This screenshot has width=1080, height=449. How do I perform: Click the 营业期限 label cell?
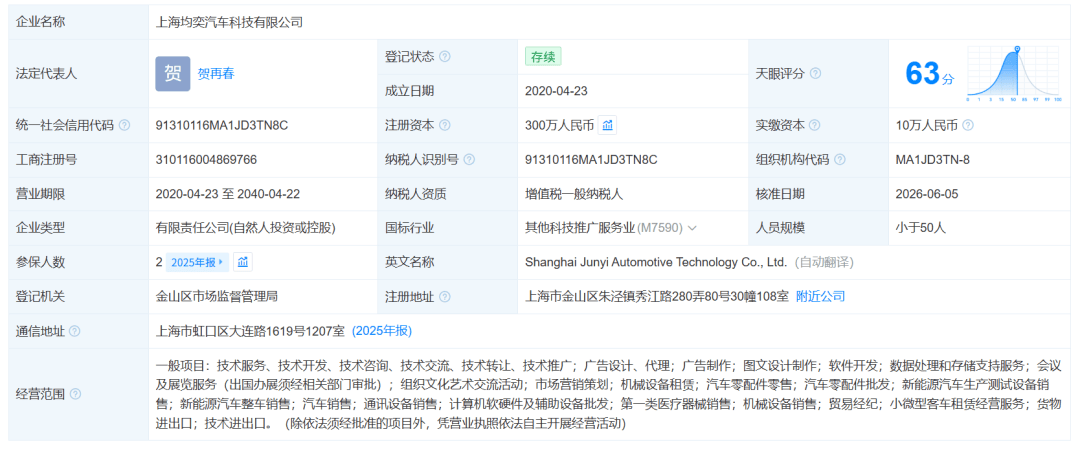click(x=79, y=194)
